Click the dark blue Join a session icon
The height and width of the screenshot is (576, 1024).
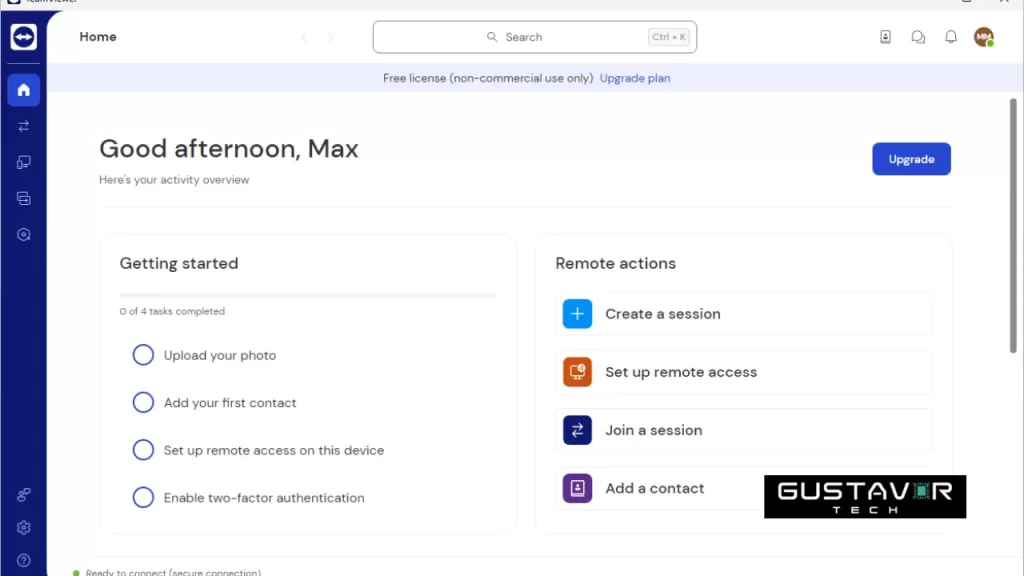577,430
